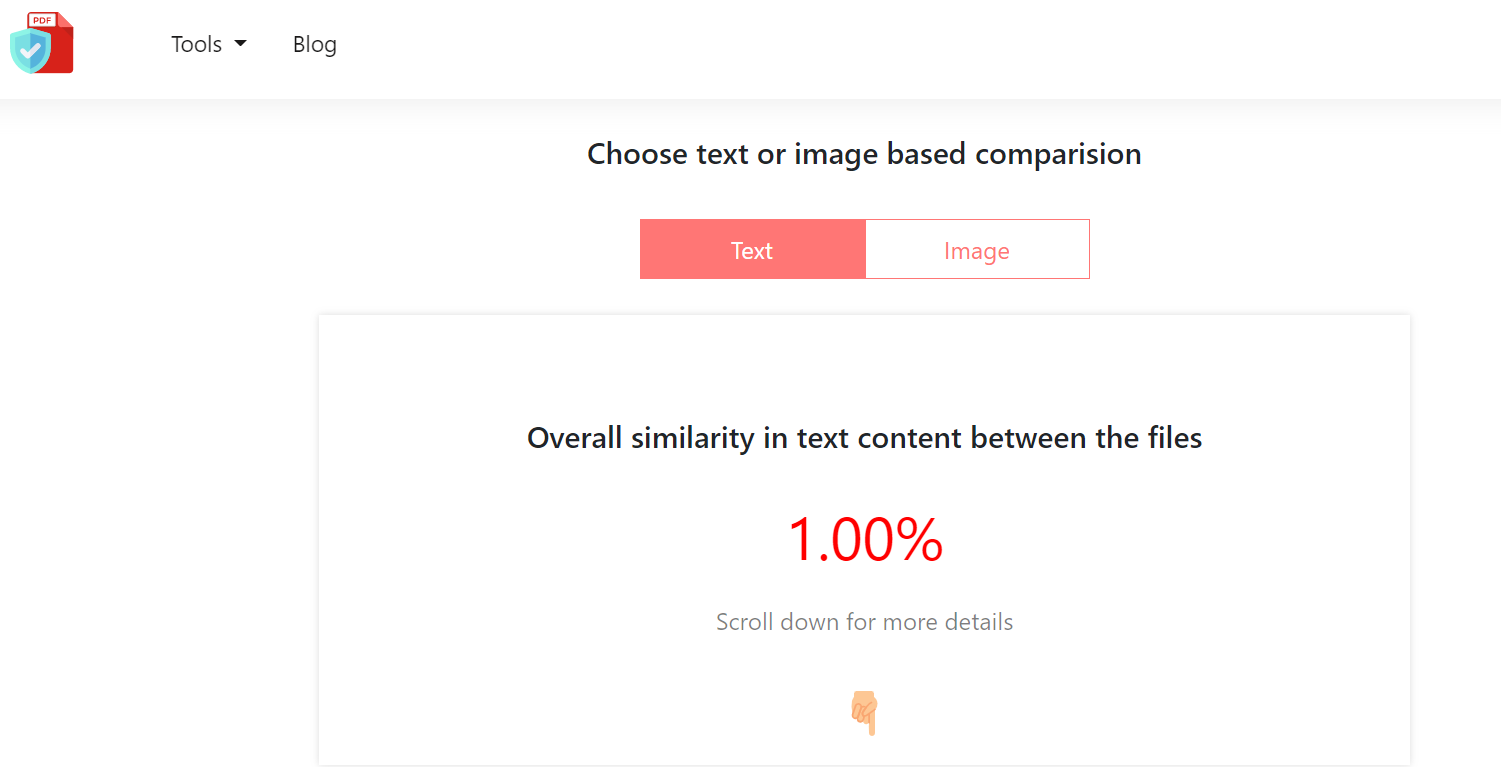Navigate to the Blog page
The height and width of the screenshot is (767, 1501).
[314, 44]
